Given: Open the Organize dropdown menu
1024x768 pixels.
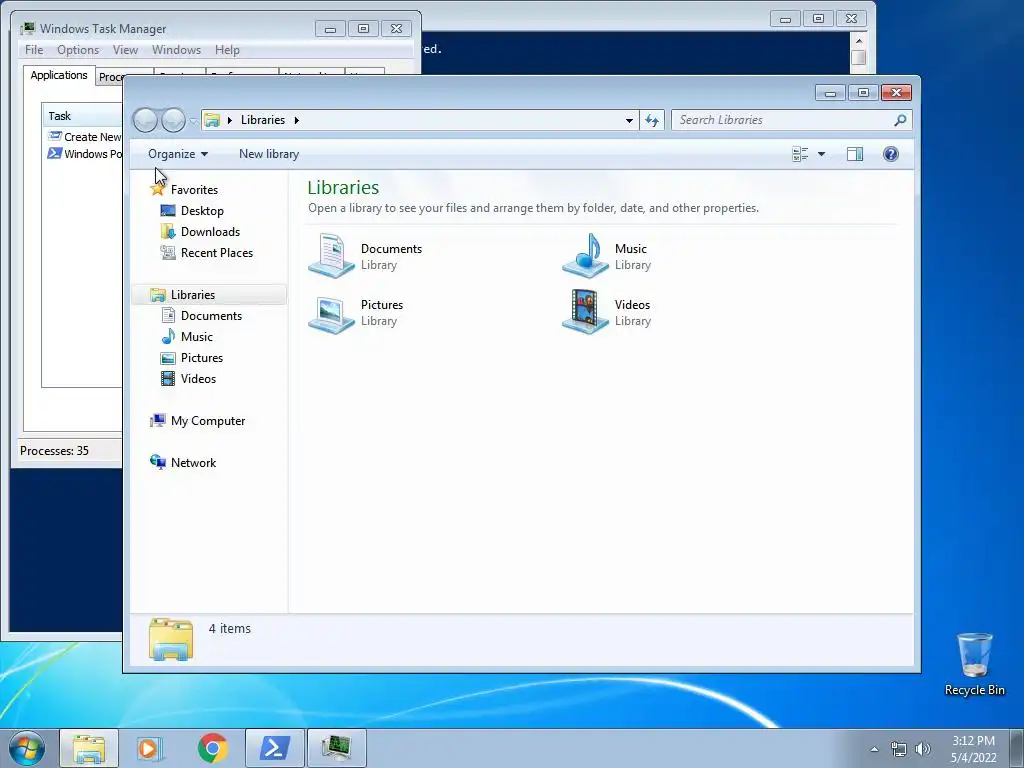Looking at the screenshot, I should [178, 154].
